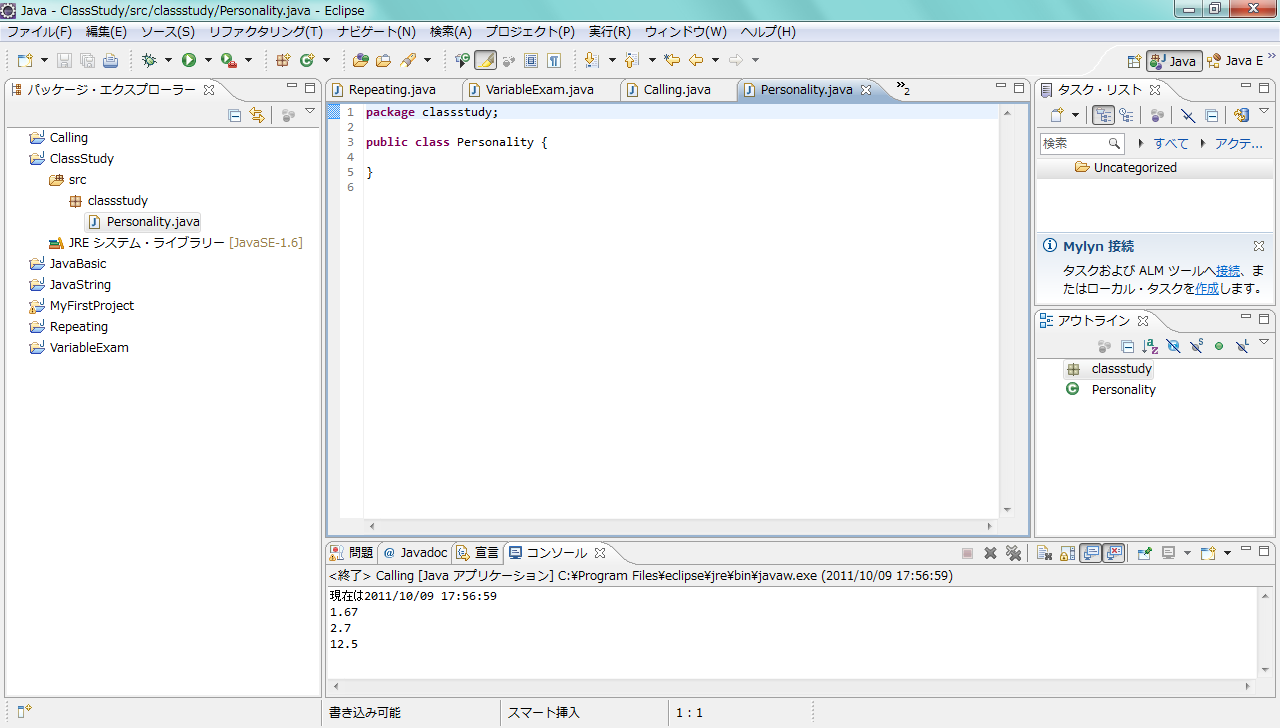Open the hidden editor tabs list

click(902, 89)
